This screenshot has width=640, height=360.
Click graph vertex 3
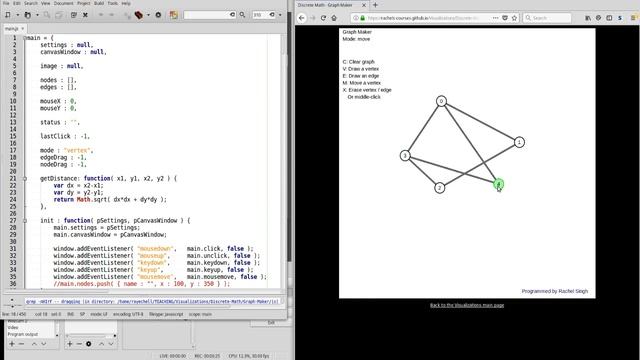click(x=405, y=156)
